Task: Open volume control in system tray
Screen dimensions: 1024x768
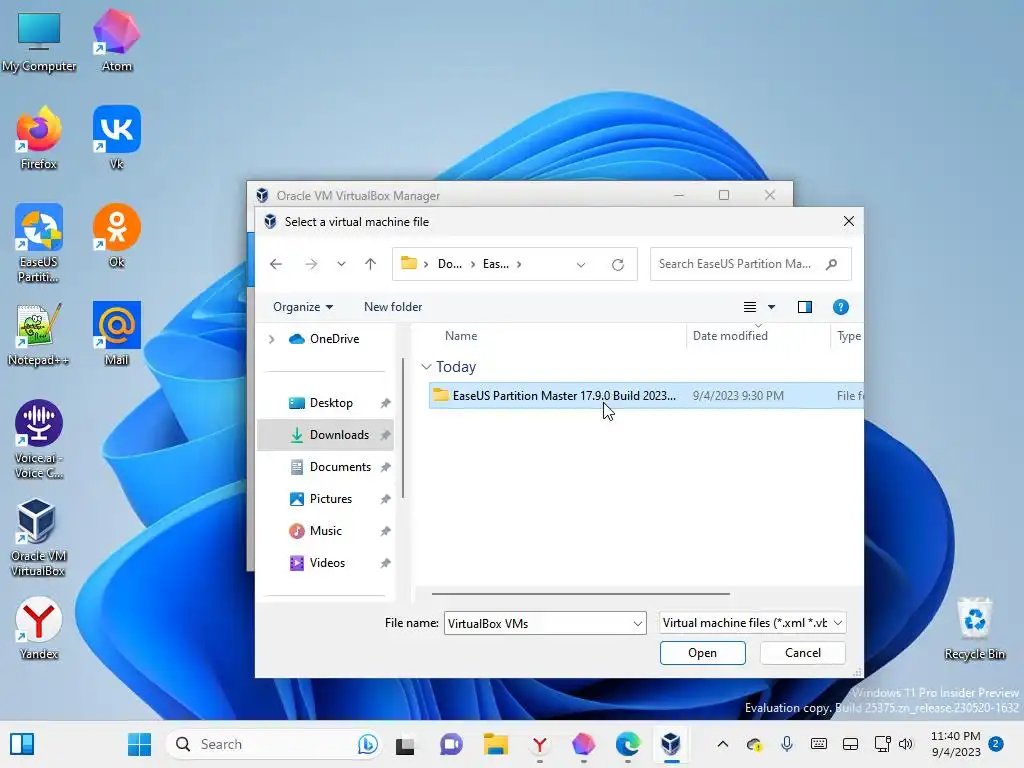Action: coord(906,744)
